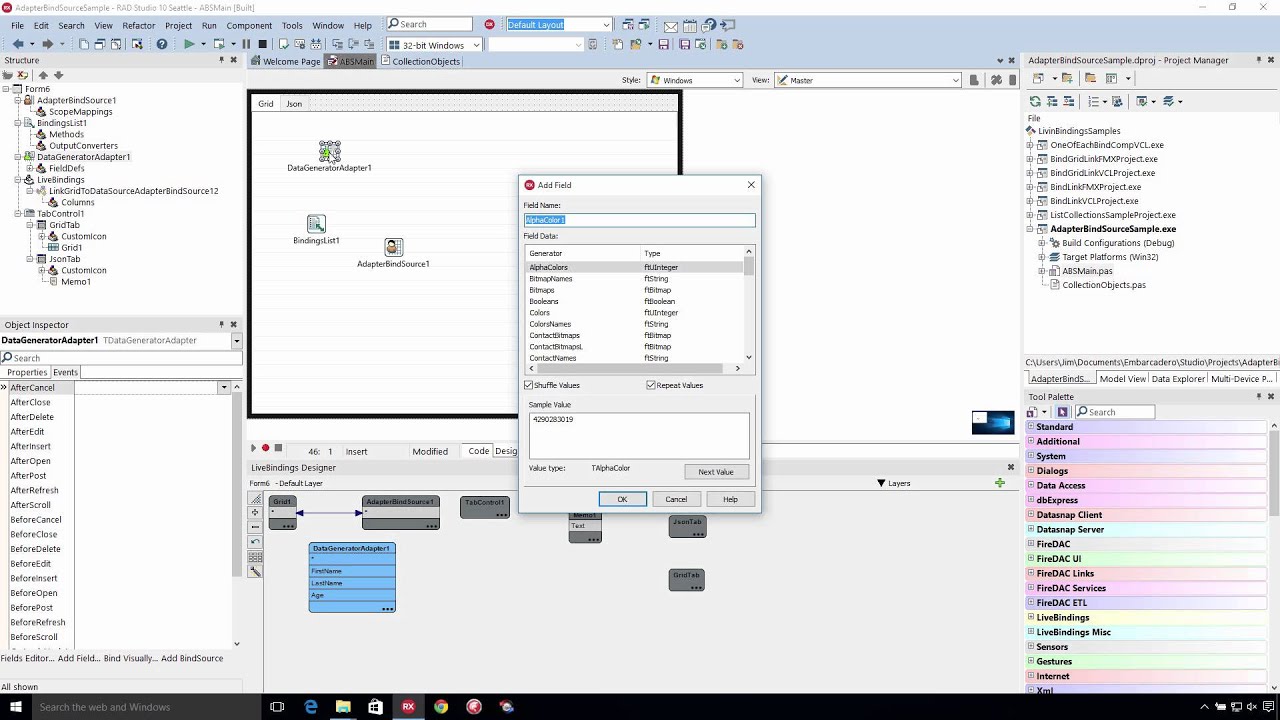This screenshot has height=720, width=1280.
Task: Click the Refresh icon in Project Manager toolbar
Action: pyautogui.click(x=1035, y=101)
